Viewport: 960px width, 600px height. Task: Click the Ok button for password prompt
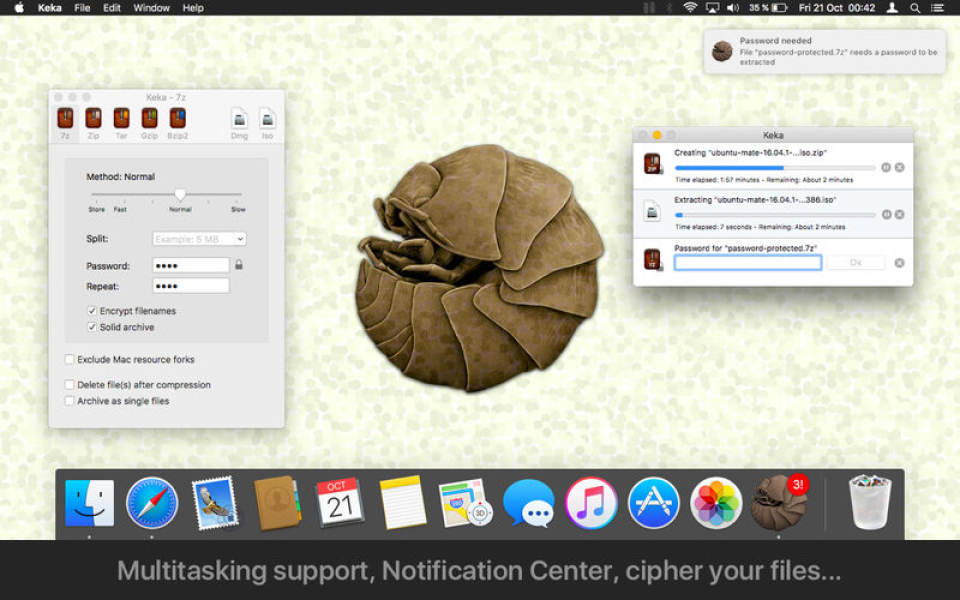click(856, 263)
